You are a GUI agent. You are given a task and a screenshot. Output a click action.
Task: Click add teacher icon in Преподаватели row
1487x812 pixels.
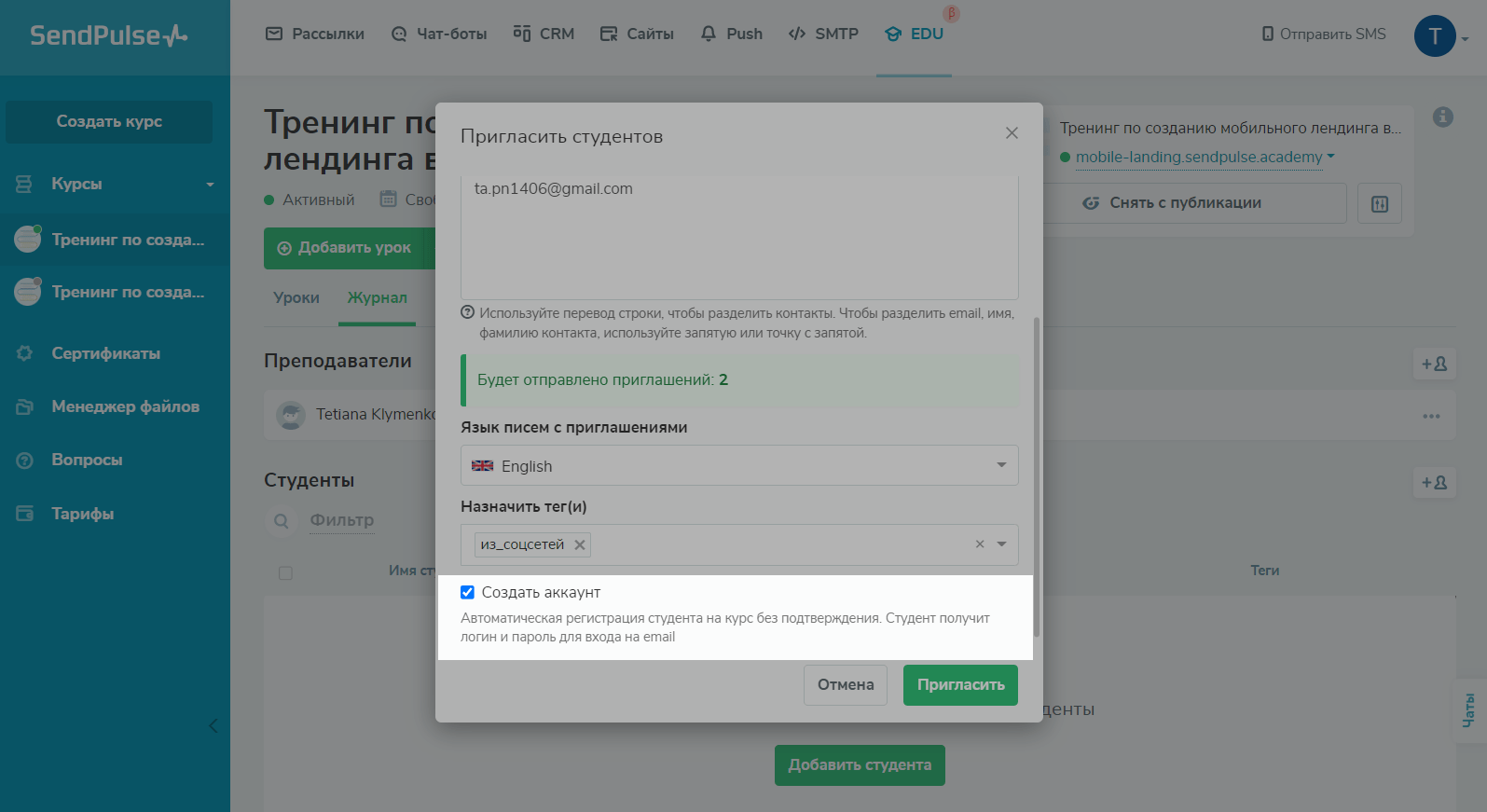(x=1434, y=364)
